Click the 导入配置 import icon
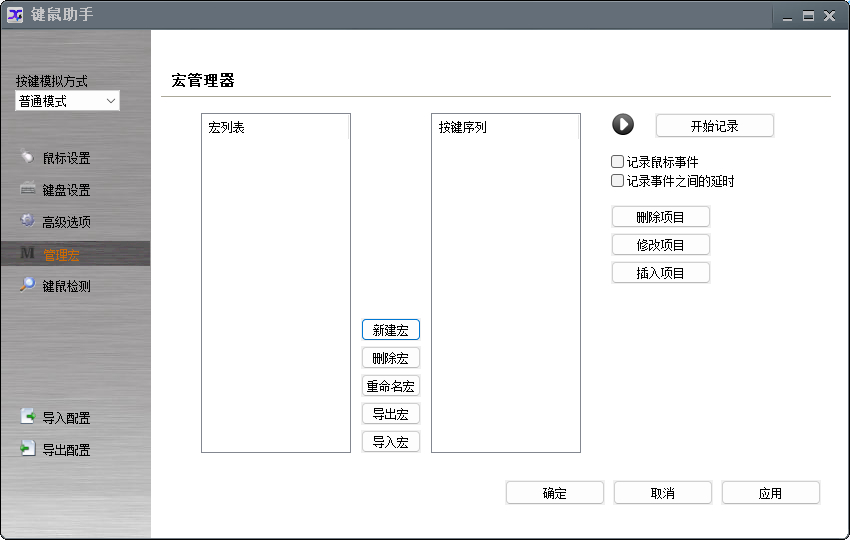Image resolution: width=850 pixels, height=540 pixels. (x=28, y=416)
